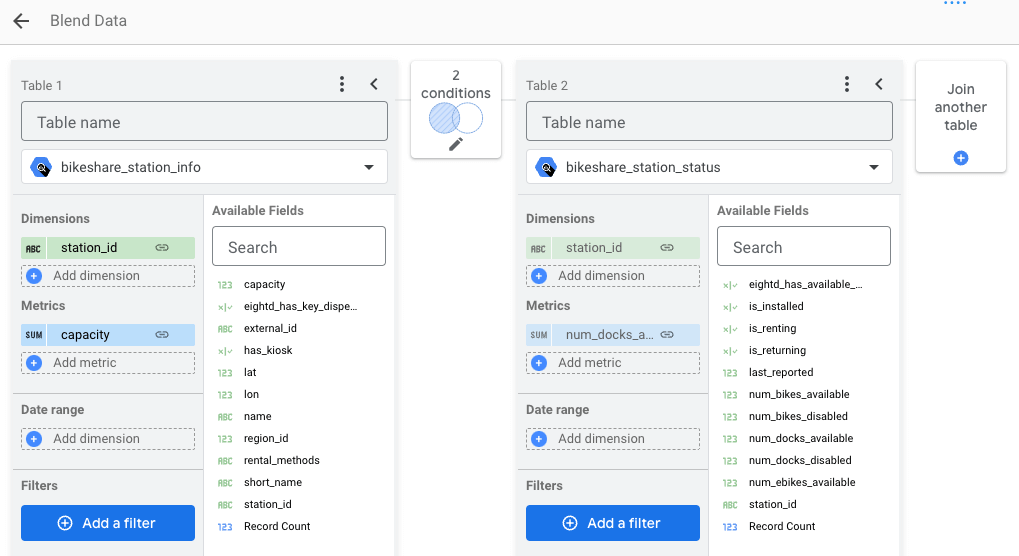Add a dimension under Table 1 Dimensions

coord(108,275)
